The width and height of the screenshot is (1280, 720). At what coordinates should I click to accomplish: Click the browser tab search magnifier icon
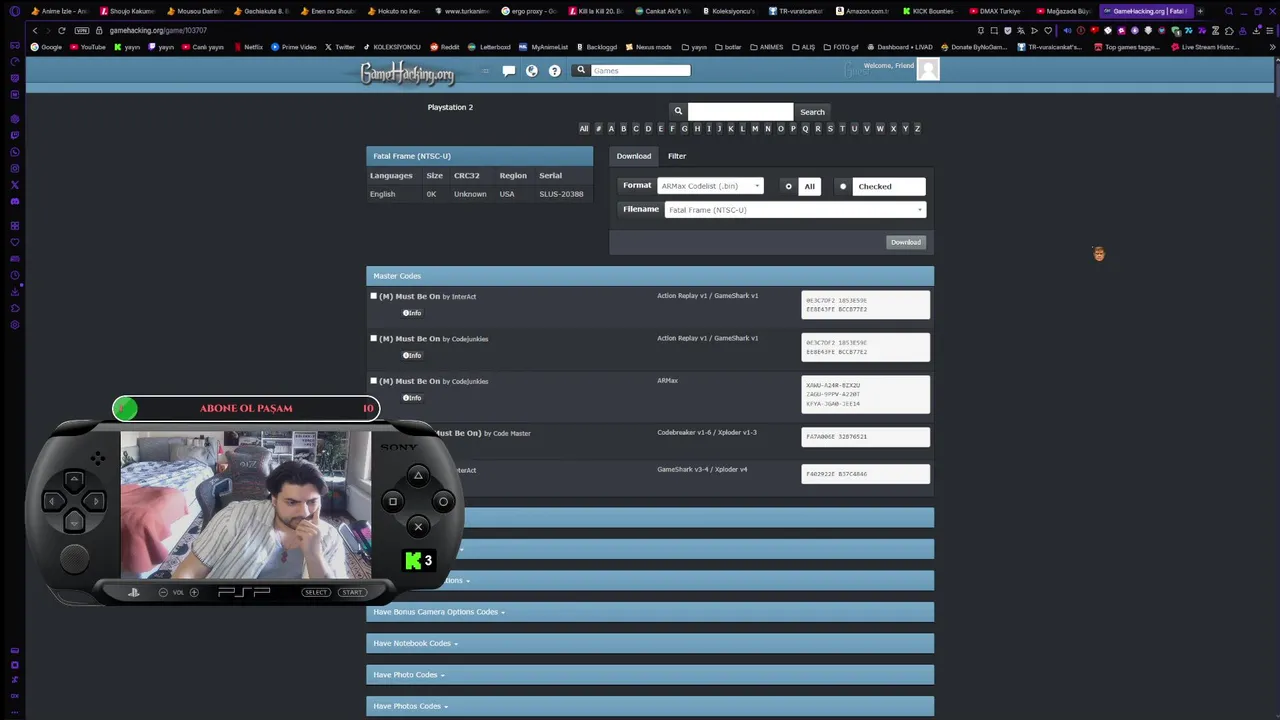1229,11
